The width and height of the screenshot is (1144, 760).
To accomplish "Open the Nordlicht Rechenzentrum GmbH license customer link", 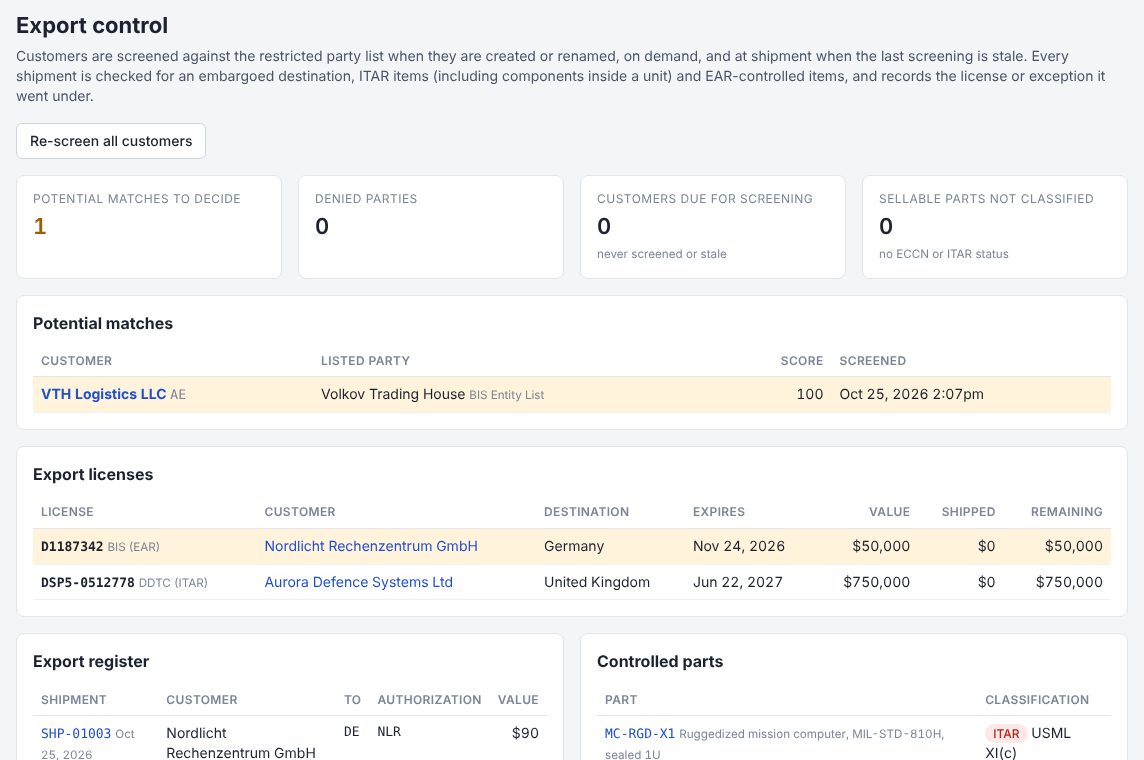I will click(371, 546).
